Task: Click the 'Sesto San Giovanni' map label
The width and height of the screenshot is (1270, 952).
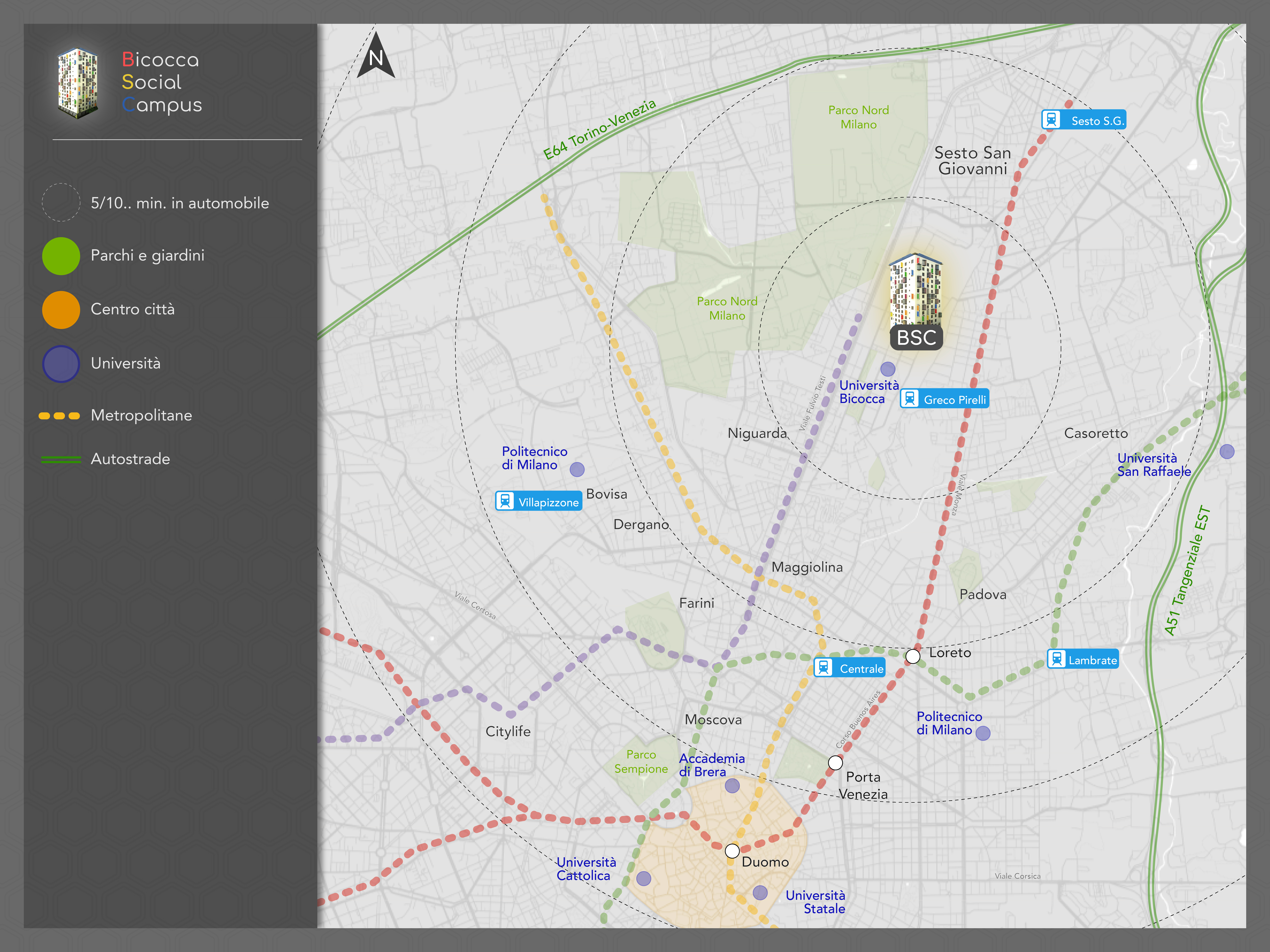Action: [x=973, y=161]
